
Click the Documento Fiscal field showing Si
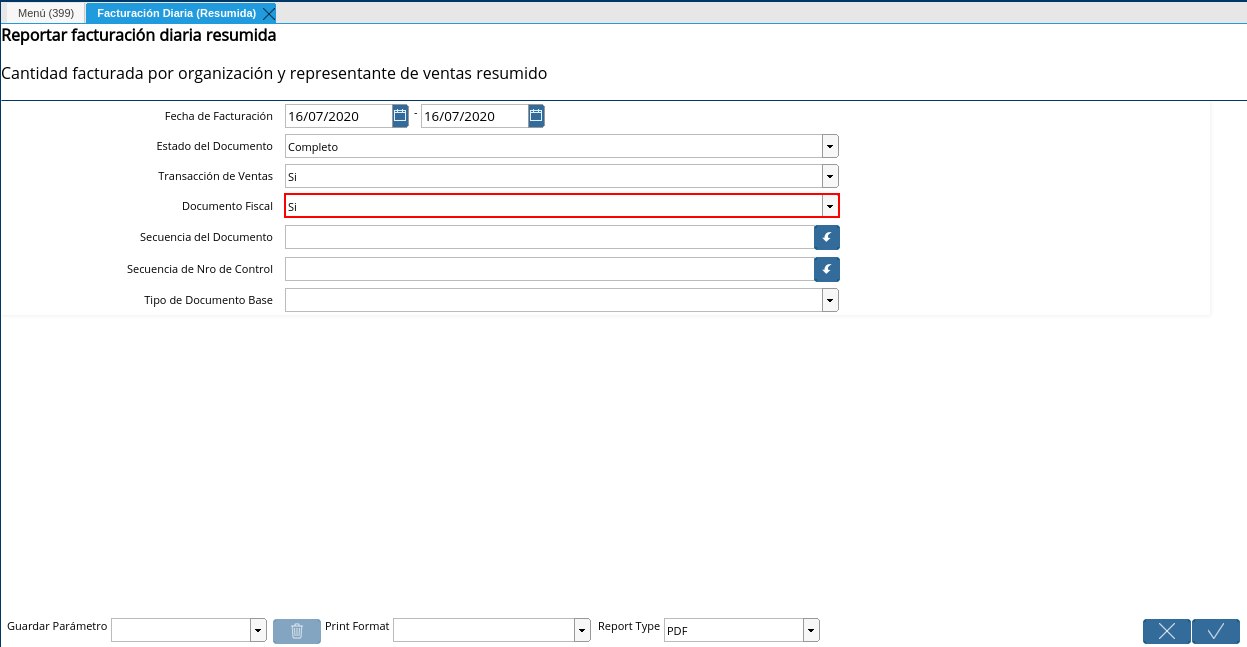coord(553,206)
